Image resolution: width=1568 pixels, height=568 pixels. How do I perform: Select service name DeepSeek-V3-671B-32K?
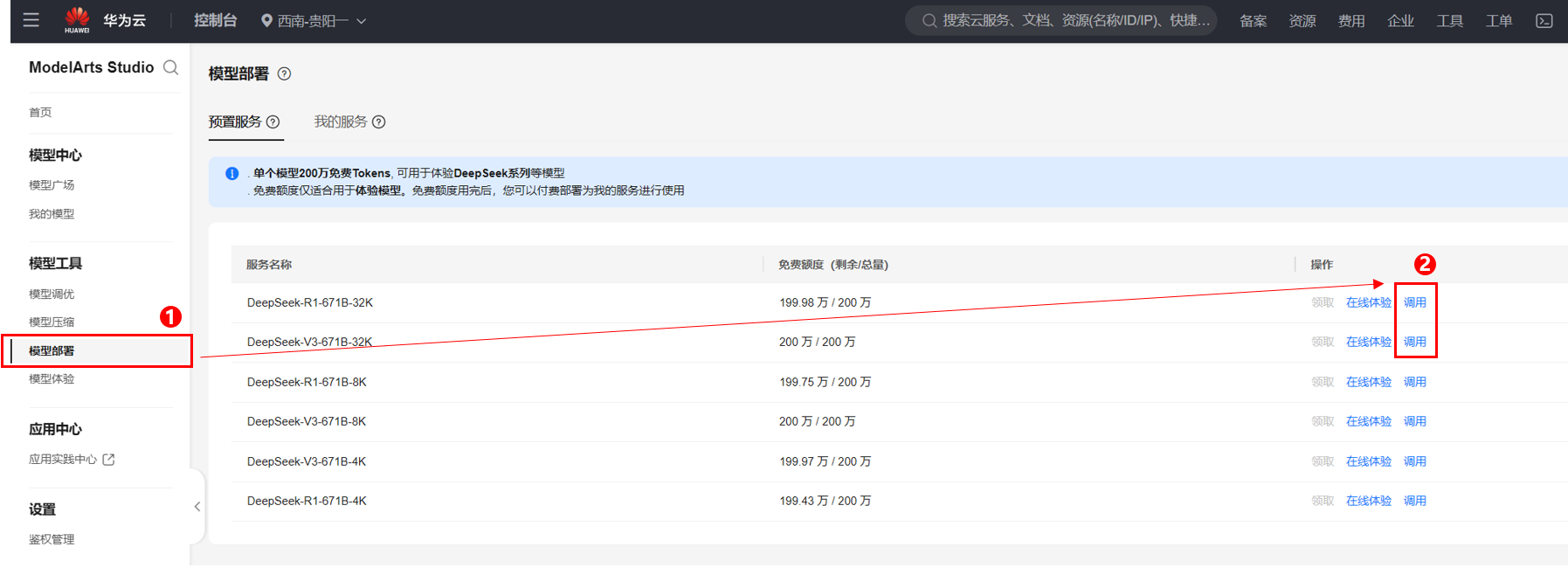pyautogui.click(x=309, y=342)
